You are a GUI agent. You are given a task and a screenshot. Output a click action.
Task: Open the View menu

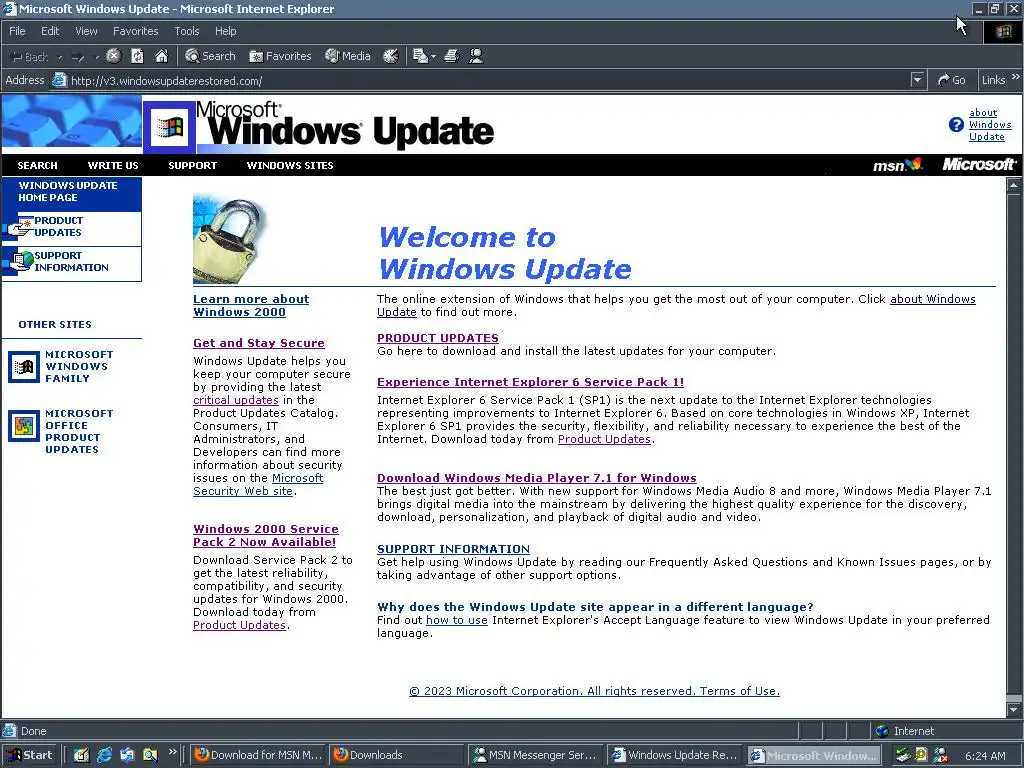86,31
